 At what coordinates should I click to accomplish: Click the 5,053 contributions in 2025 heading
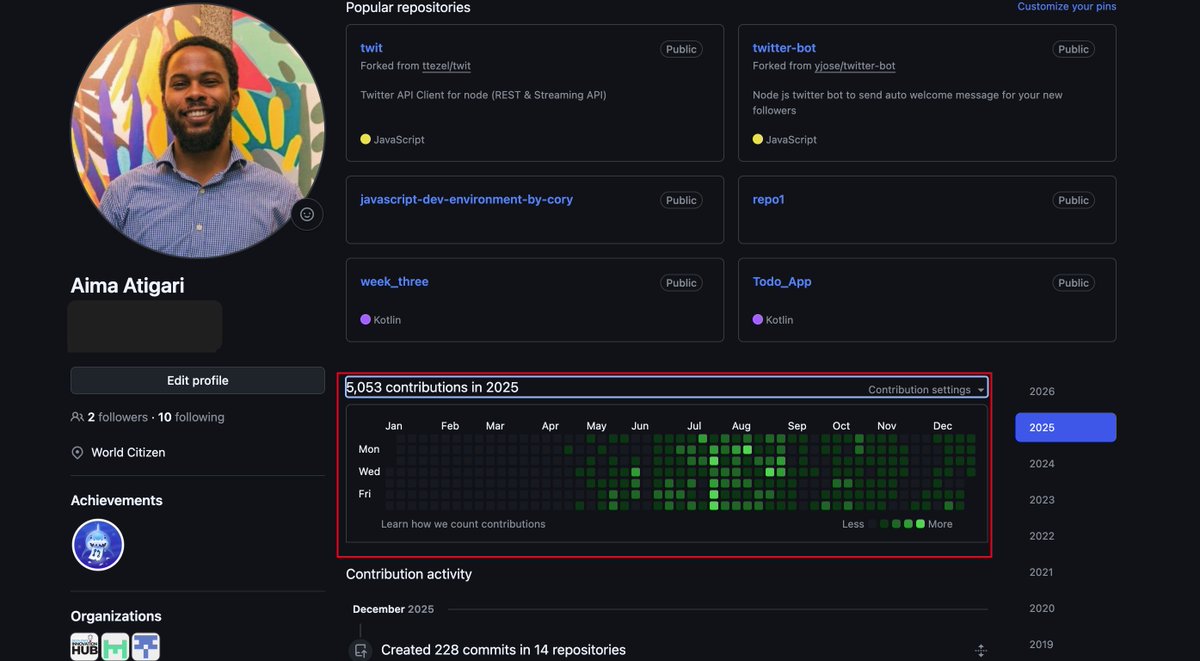click(432, 387)
